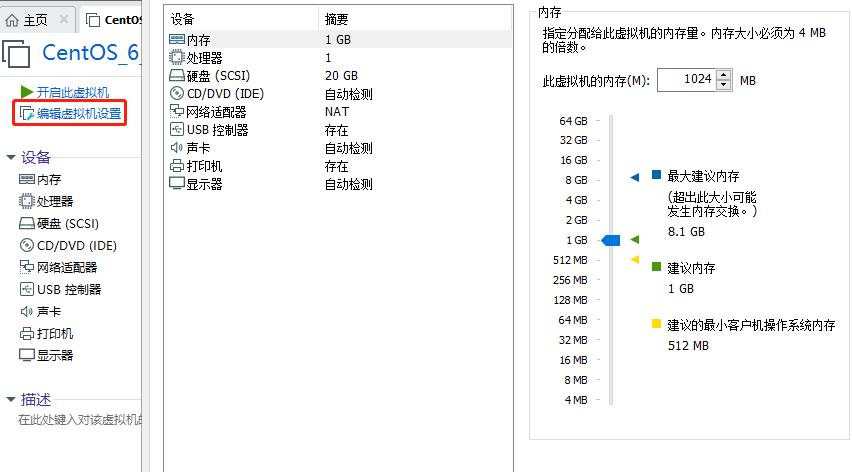
Task: Click sidebar 网络适配器 network icon
Action: (27, 267)
